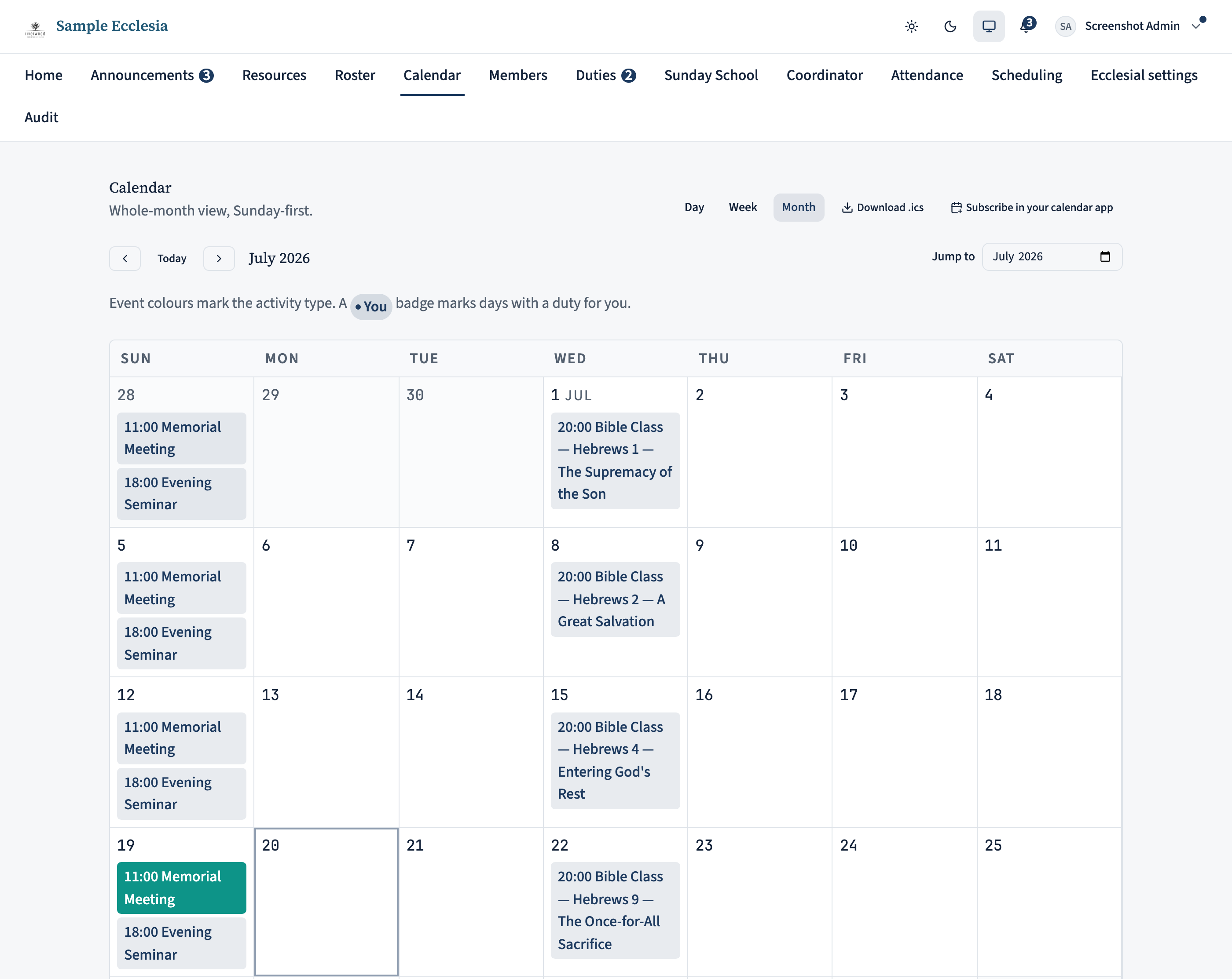Open Evening Seminar on June 28
Viewport: 1232px width, 979px height.
click(x=181, y=493)
